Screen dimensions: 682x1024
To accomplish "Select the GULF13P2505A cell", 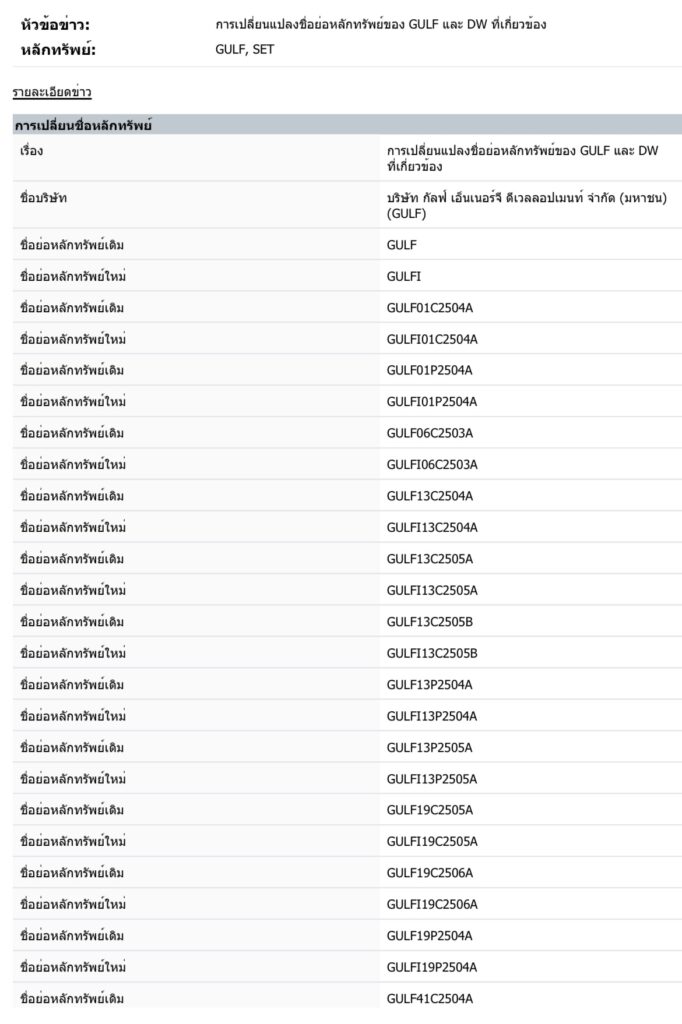I will point(430,748).
